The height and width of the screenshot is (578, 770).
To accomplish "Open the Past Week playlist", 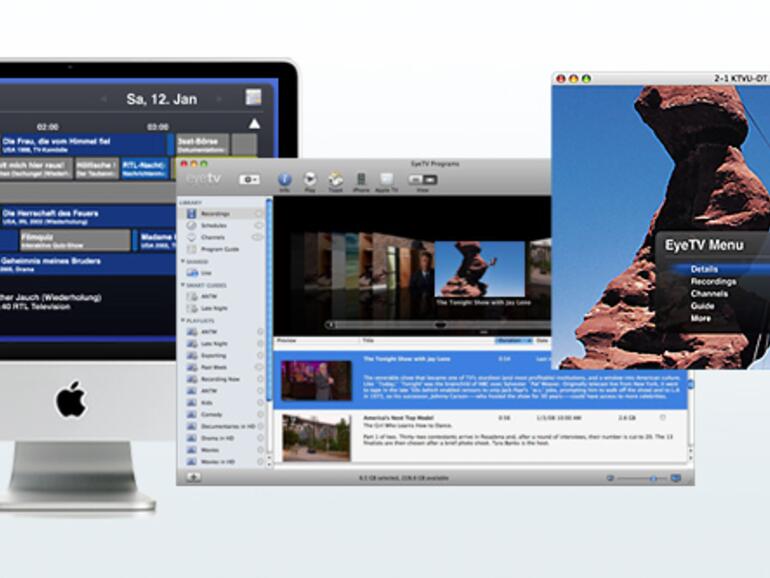I will (x=214, y=367).
